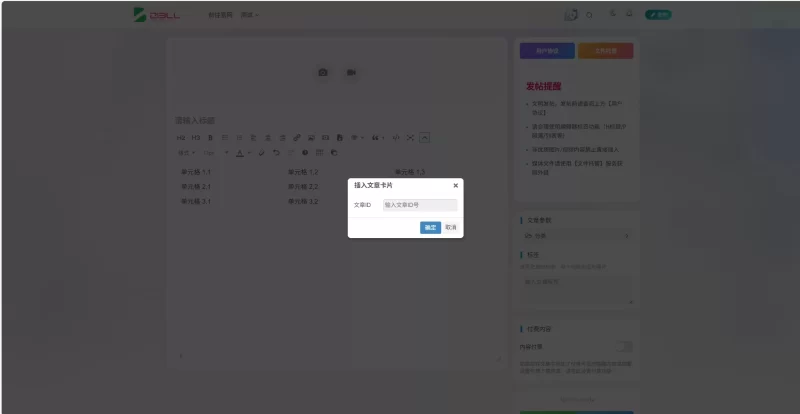Click the fullscreen editor icon
Image resolution: width=800 pixels, height=414 pixels.
point(410,138)
